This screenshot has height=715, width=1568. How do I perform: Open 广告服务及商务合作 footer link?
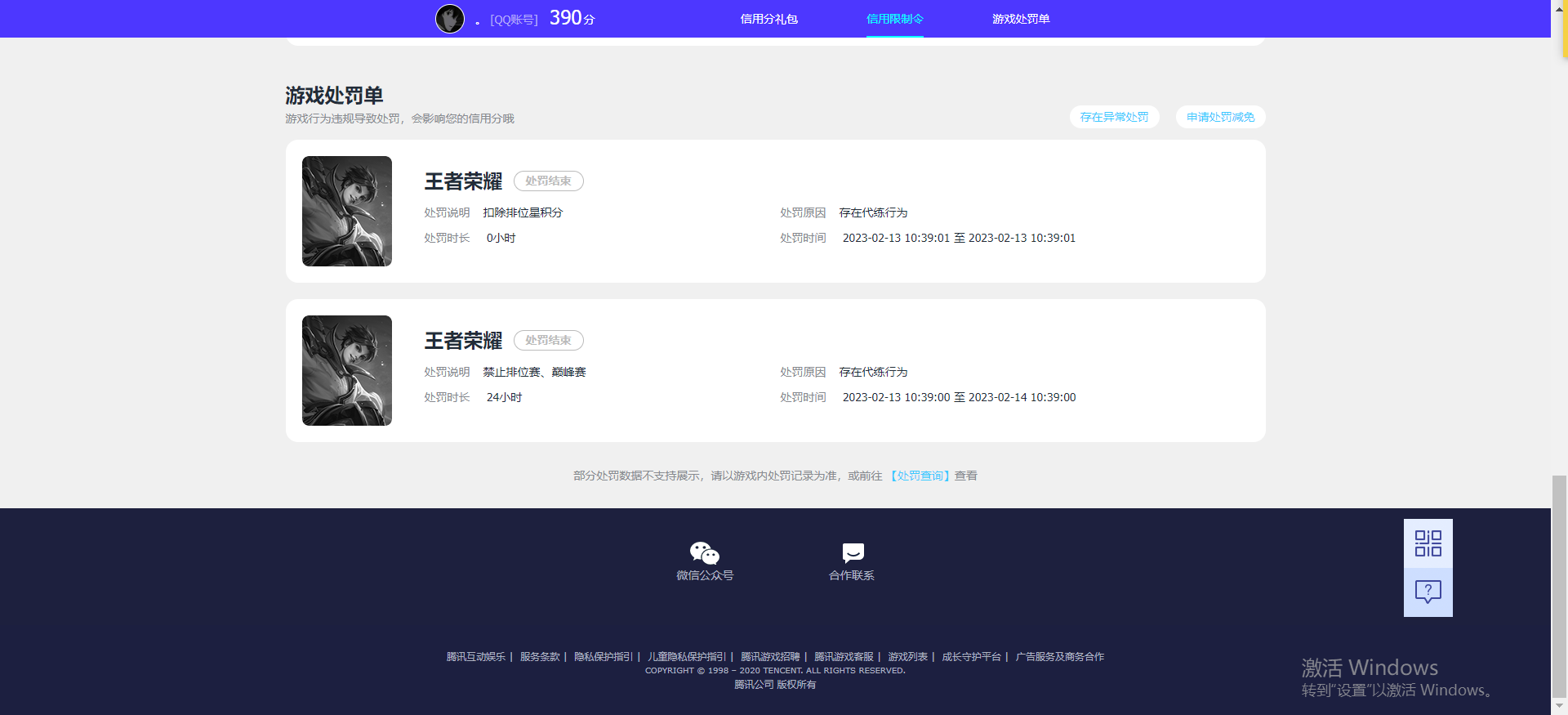[x=1059, y=657]
